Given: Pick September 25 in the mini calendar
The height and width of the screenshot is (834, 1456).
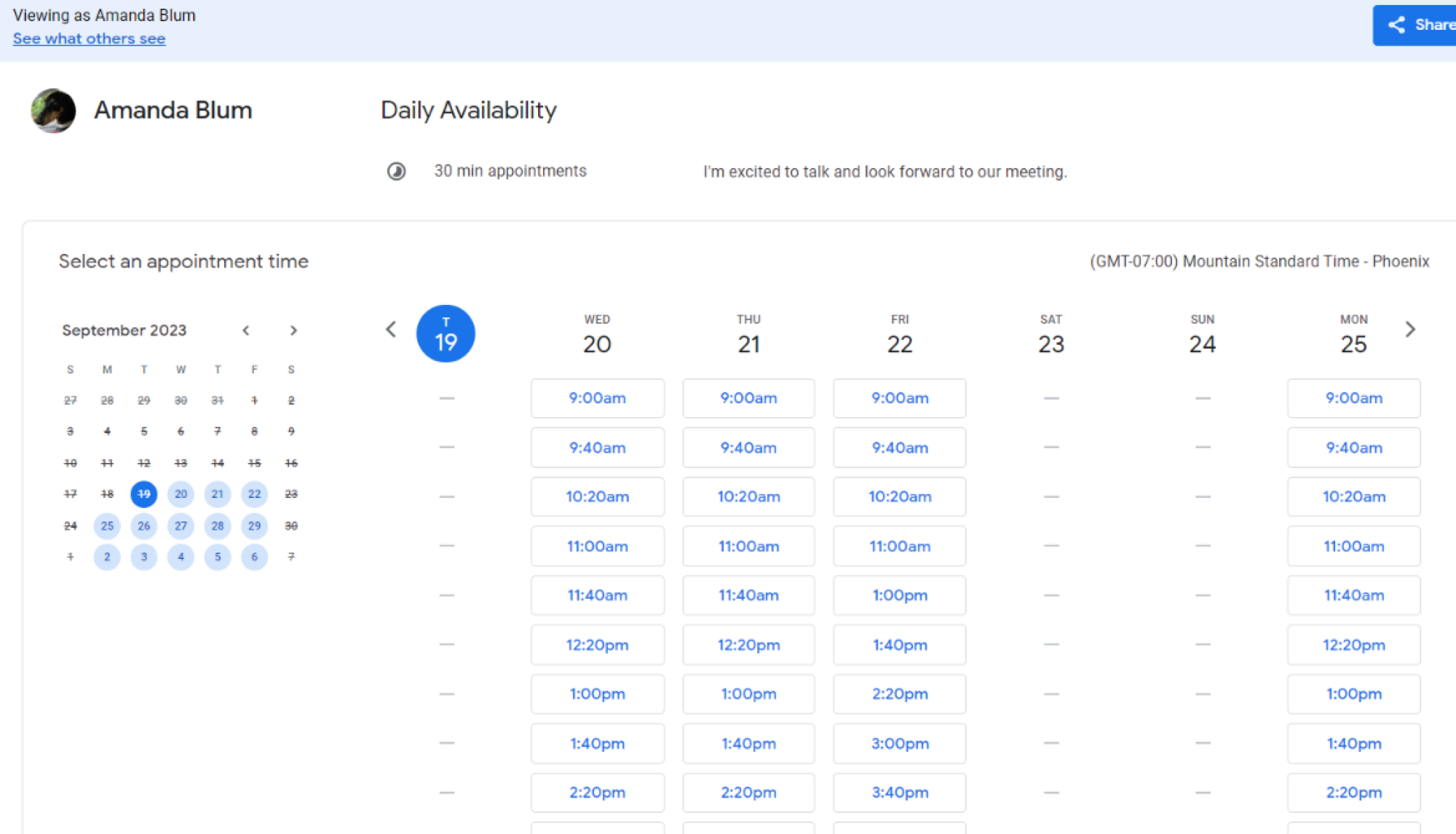Looking at the screenshot, I should tap(107, 525).
